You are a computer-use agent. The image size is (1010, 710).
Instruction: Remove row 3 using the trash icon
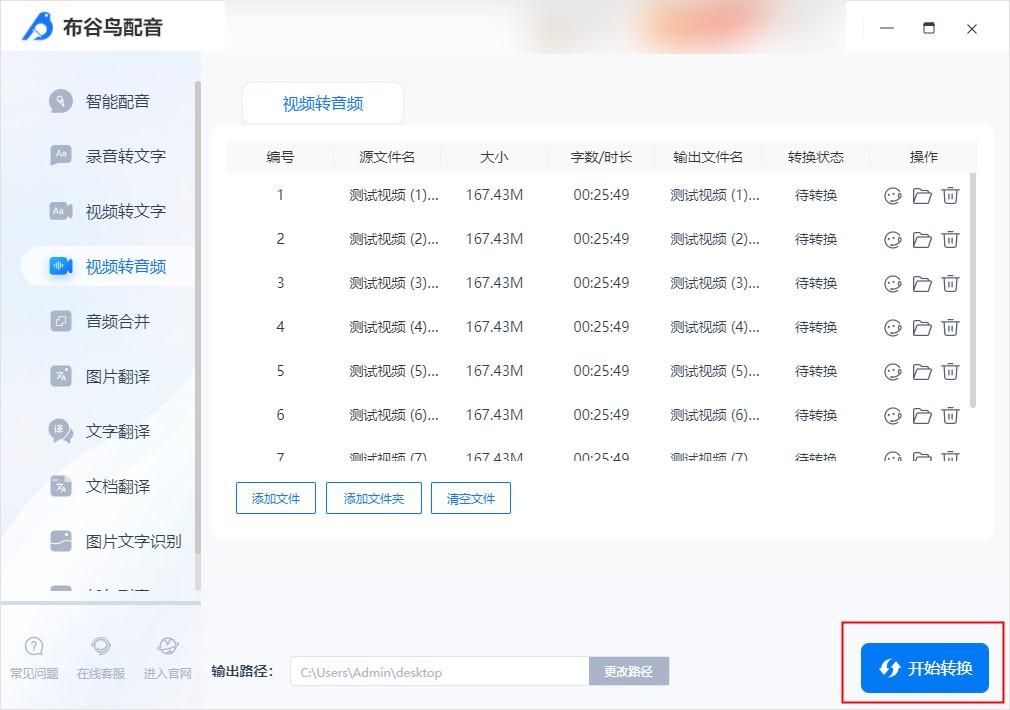click(x=950, y=283)
